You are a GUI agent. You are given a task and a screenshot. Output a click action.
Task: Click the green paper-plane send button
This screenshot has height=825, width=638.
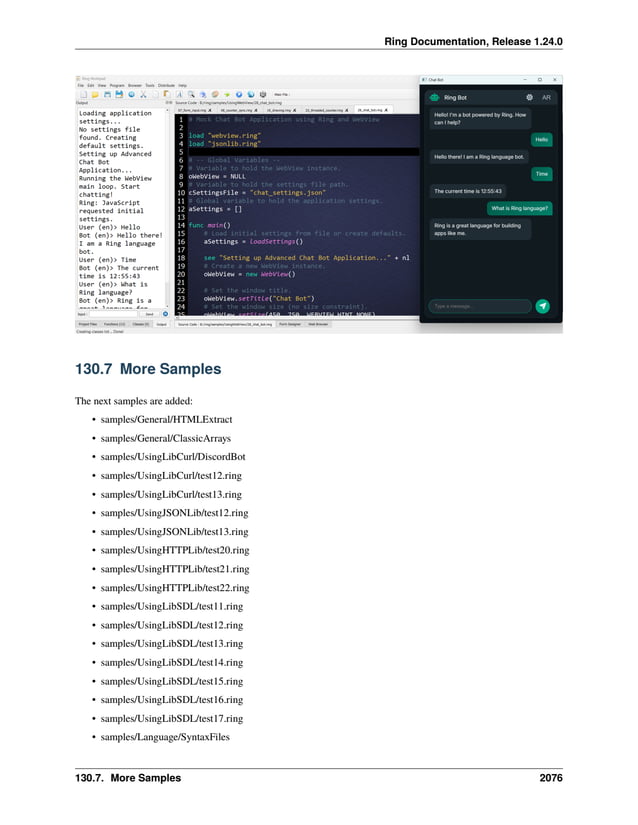click(x=543, y=306)
